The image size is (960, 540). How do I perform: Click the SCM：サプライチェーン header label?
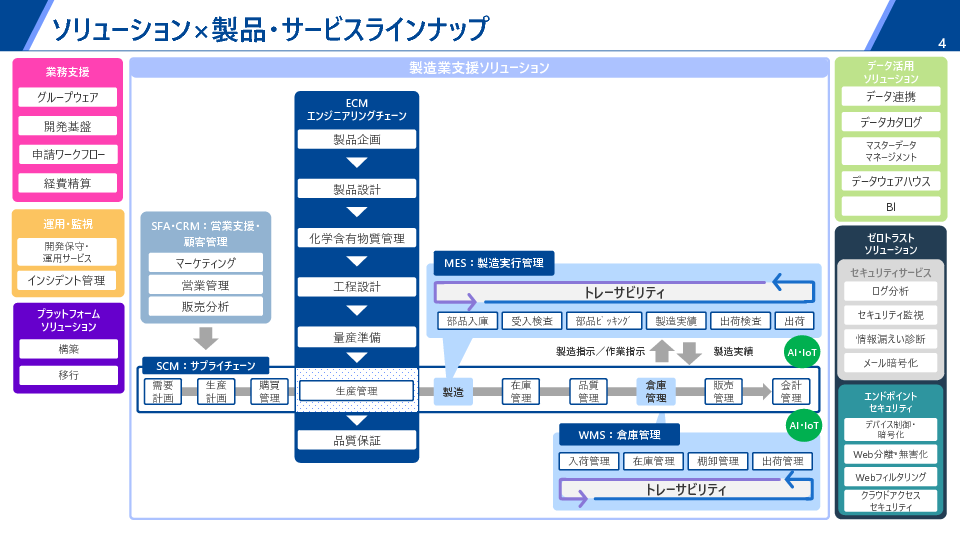[206, 365]
